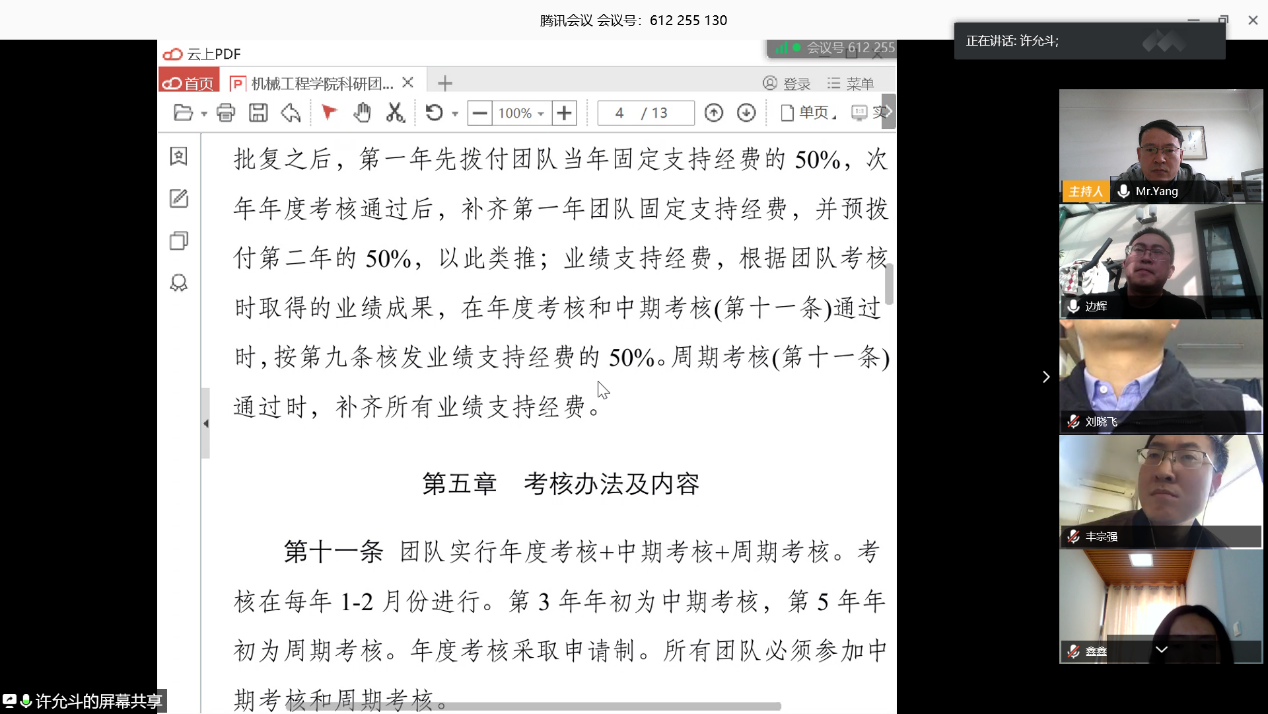Click the scissors snip tool
Image resolution: width=1268 pixels, height=714 pixels.
(x=395, y=113)
